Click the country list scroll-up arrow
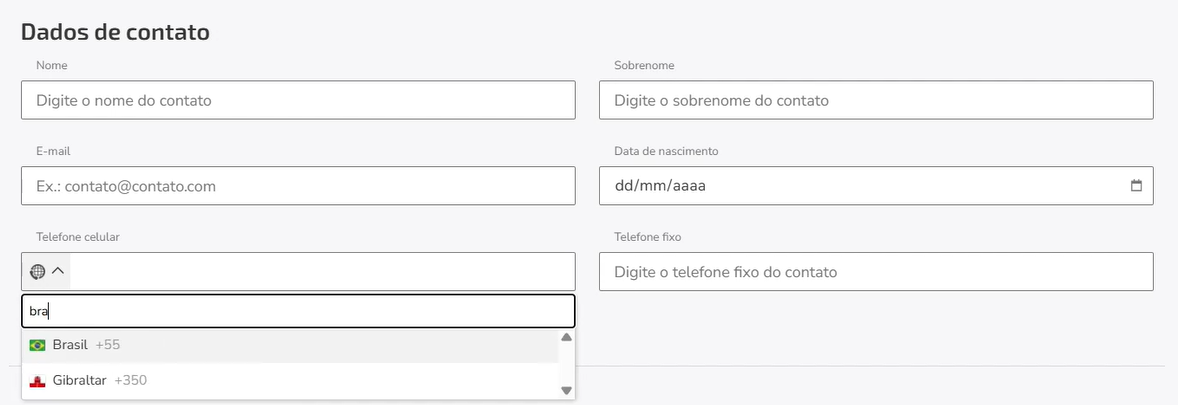1178x405 pixels. [566, 337]
